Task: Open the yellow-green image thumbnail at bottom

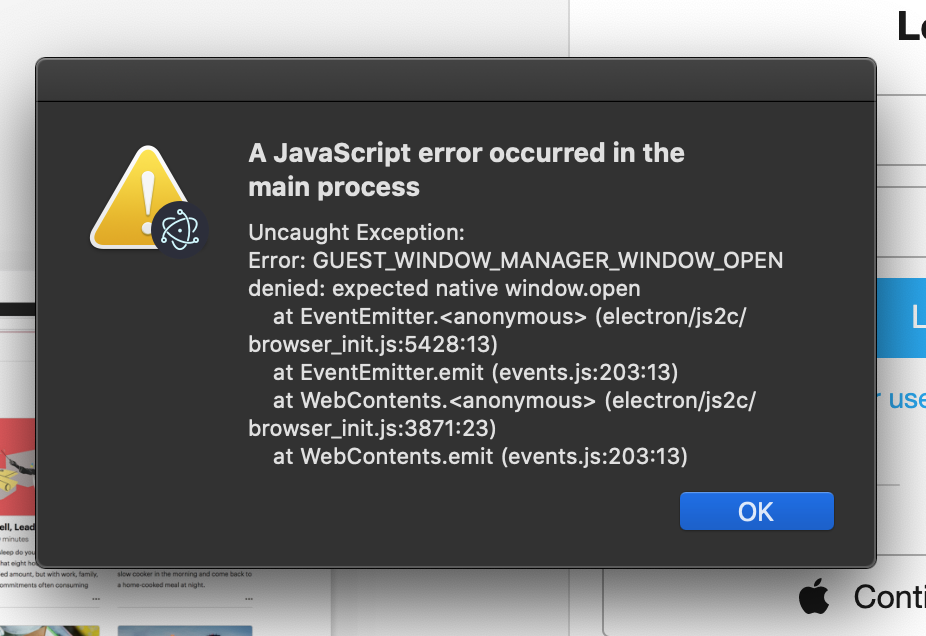Action: [x=50, y=631]
